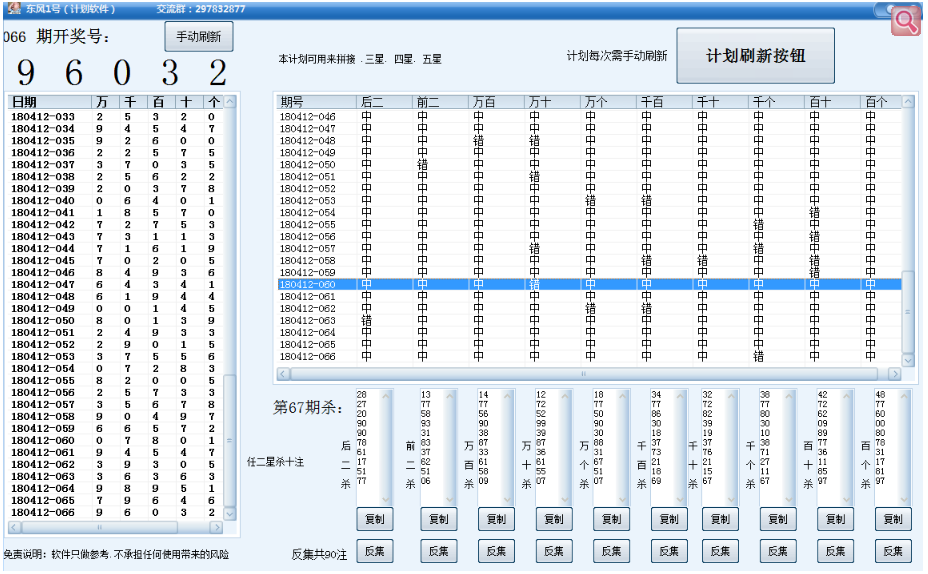Click the magnifier search icon at top right
Image resolution: width=928 pixels, height=574 pixels.
[905, 22]
